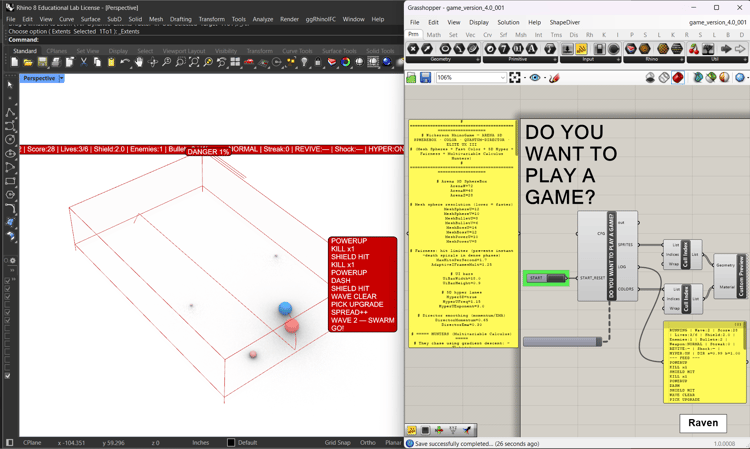The width and height of the screenshot is (750, 449).
Task: Click the lightbulb Hide/Show icon in Rhino
Action: (304, 62)
